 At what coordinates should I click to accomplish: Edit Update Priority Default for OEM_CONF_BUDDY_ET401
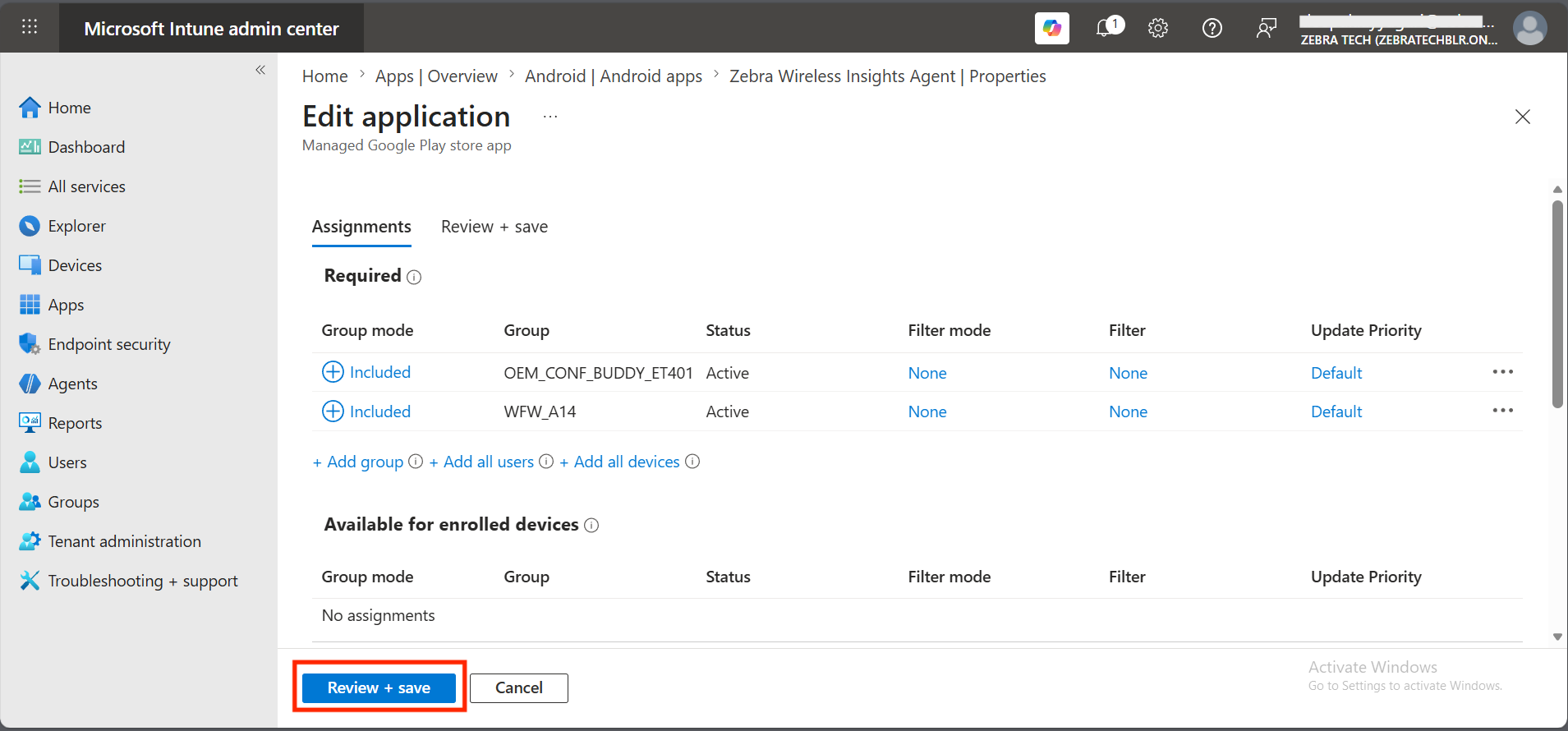coord(1336,373)
